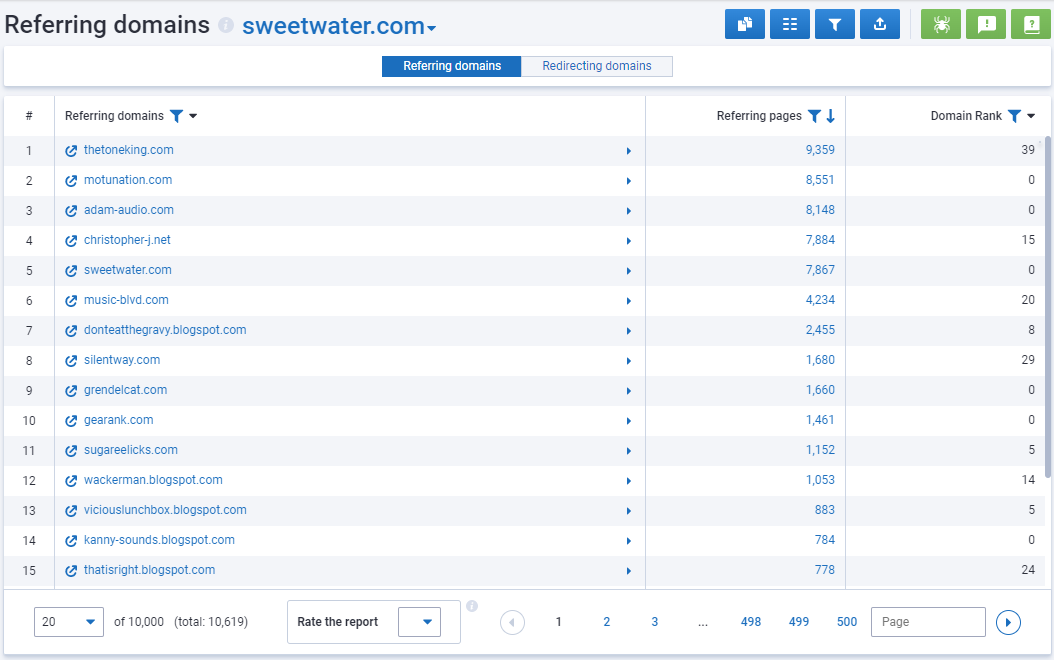Go to page 500
1054x660 pixels.
click(847, 622)
